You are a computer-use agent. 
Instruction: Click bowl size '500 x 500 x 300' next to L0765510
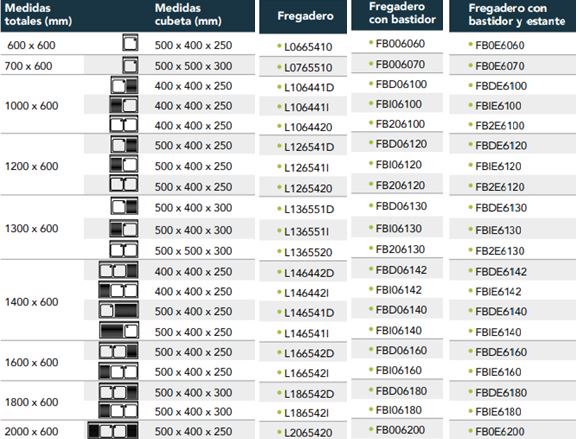(193, 66)
